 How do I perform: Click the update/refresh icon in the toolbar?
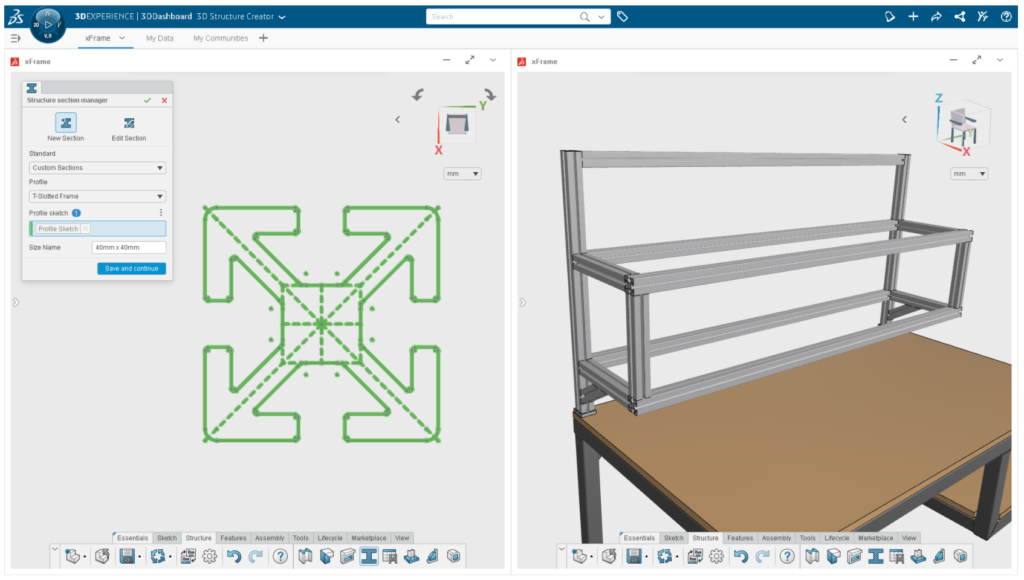(x=159, y=556)
